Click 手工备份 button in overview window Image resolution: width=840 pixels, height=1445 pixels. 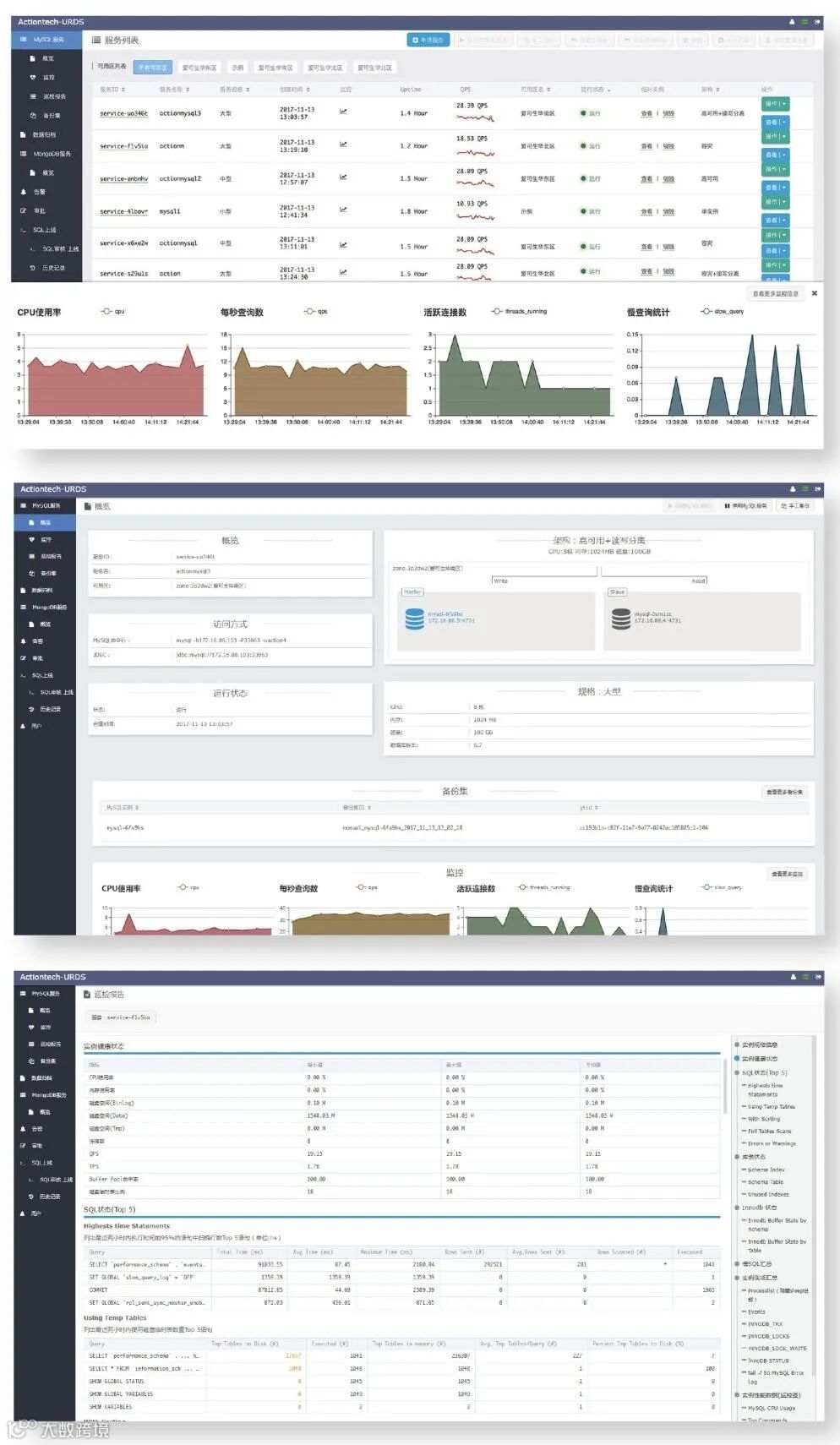[x=794, y=505]
